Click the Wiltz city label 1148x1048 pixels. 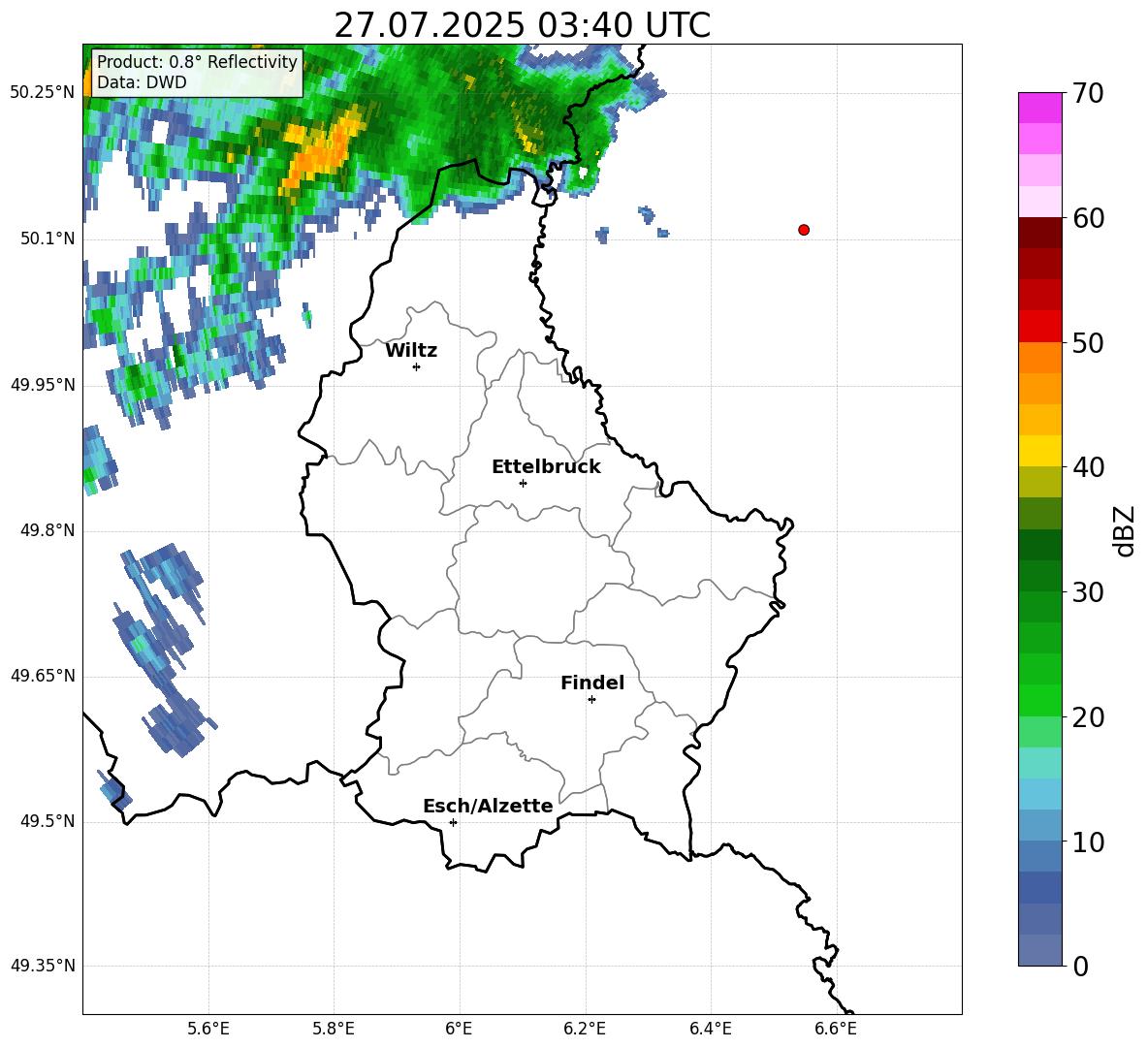pyautogui.click(x=411, y=351)
